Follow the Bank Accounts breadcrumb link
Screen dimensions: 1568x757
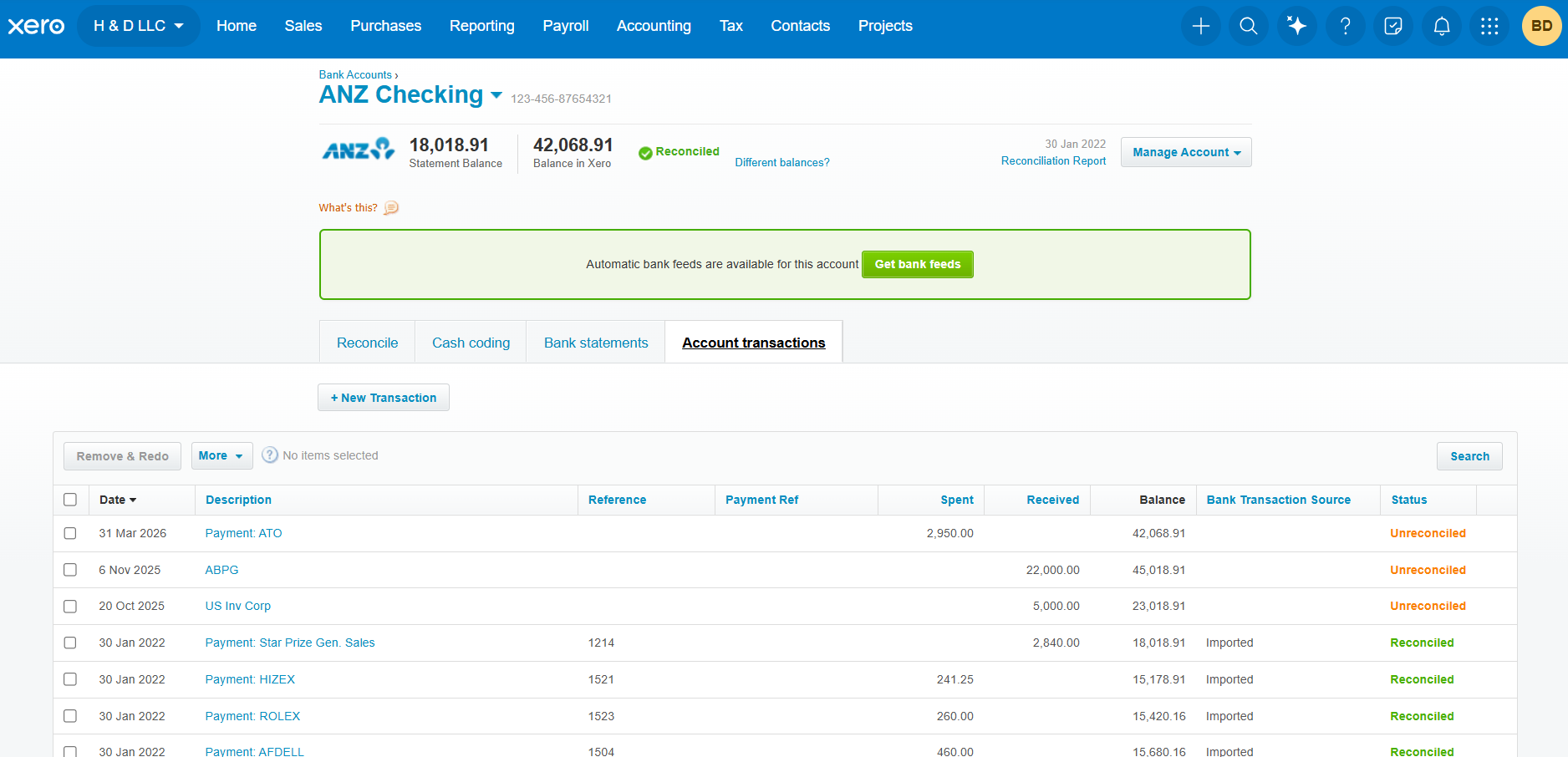(x=355, y=74)
